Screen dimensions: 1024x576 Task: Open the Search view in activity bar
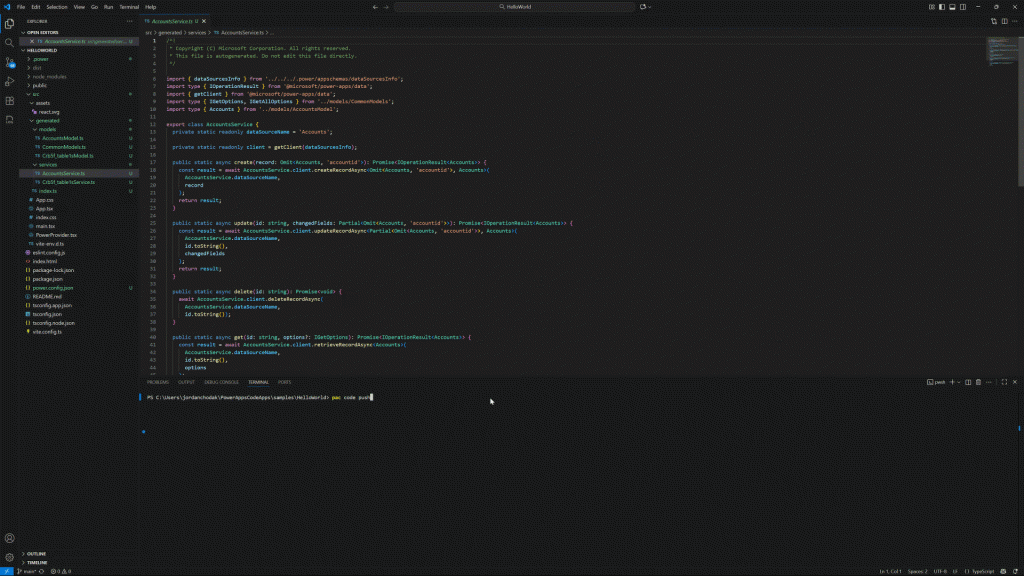pyautogui.click(x=9, y=41)
